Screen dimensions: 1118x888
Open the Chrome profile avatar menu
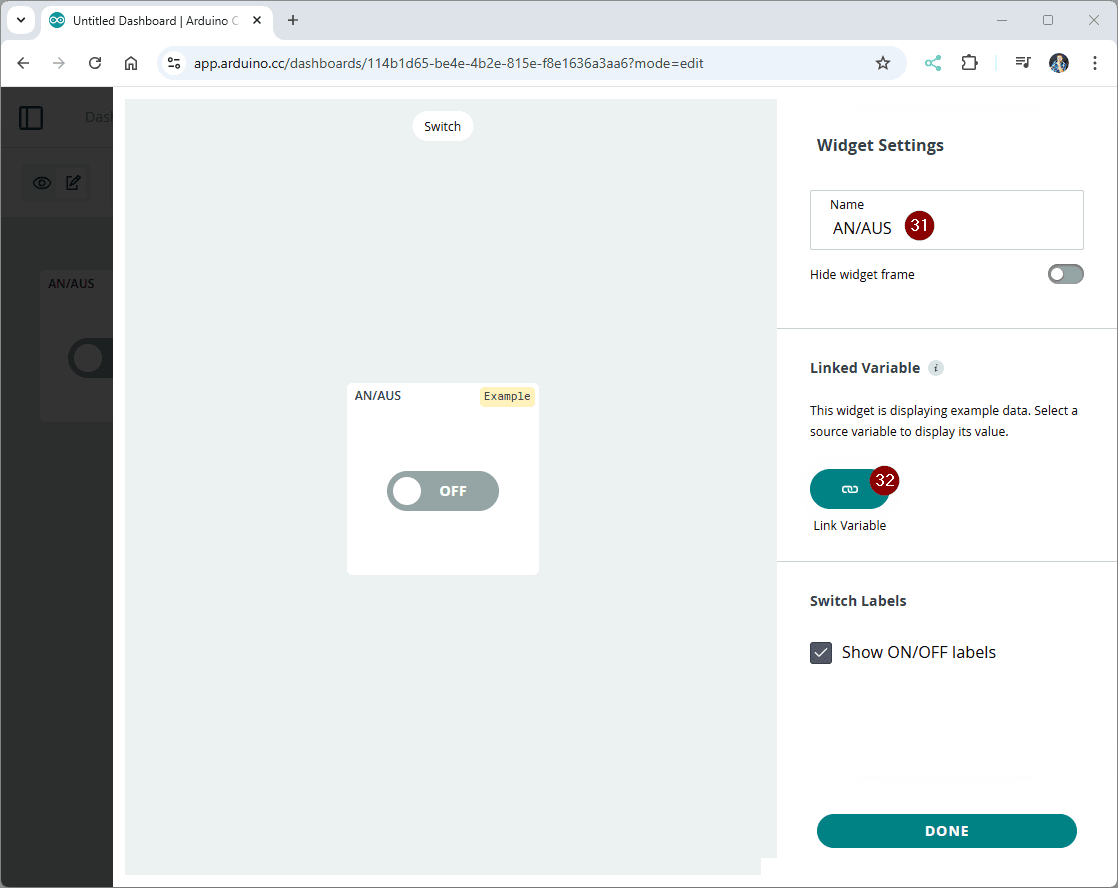click(x=1059, y=63)
